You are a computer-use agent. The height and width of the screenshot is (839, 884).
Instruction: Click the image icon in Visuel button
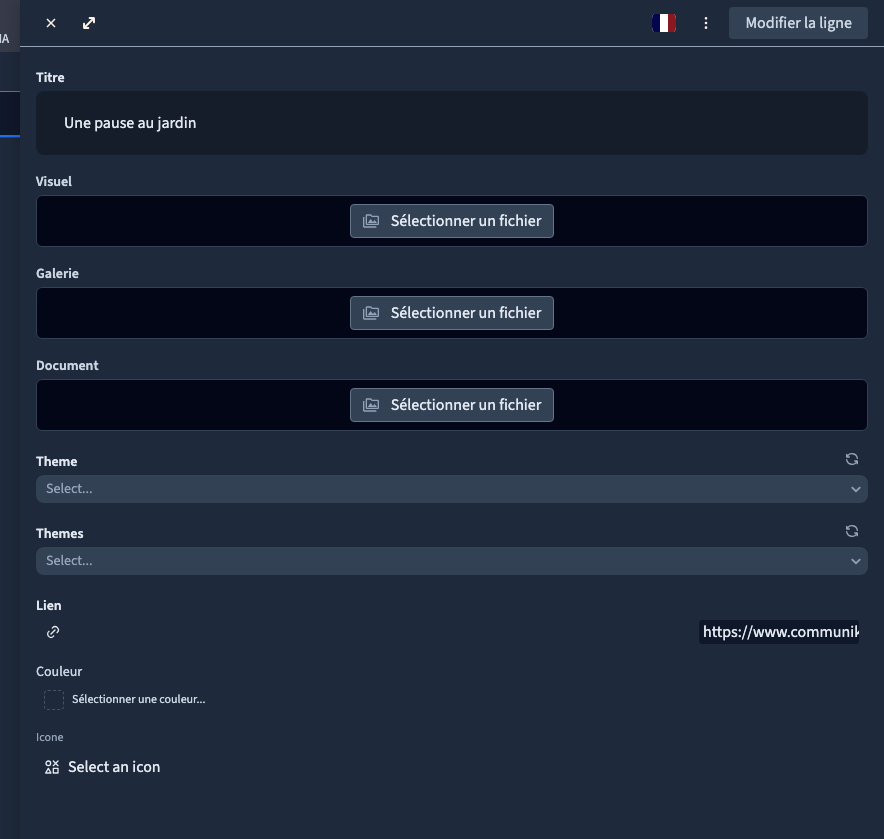point(371,221)
